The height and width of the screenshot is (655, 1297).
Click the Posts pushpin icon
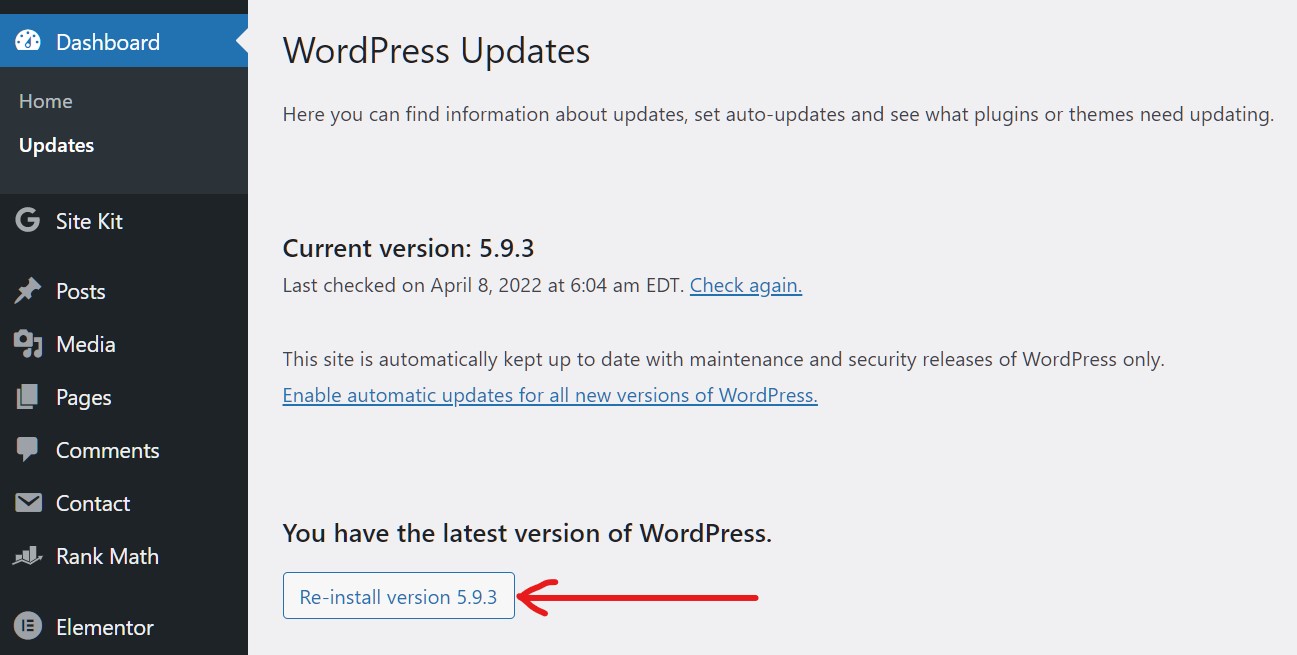pyautogui.click(x=28, y=291)
